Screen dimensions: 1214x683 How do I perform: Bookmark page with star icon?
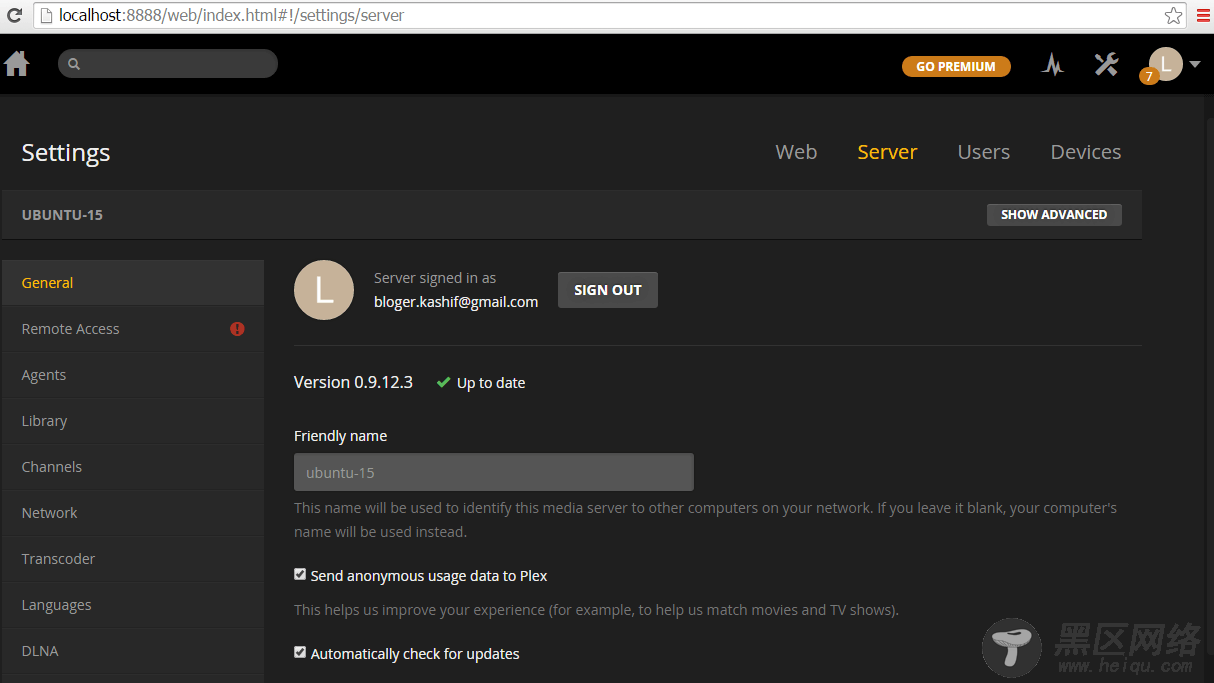pos(1173,16)
